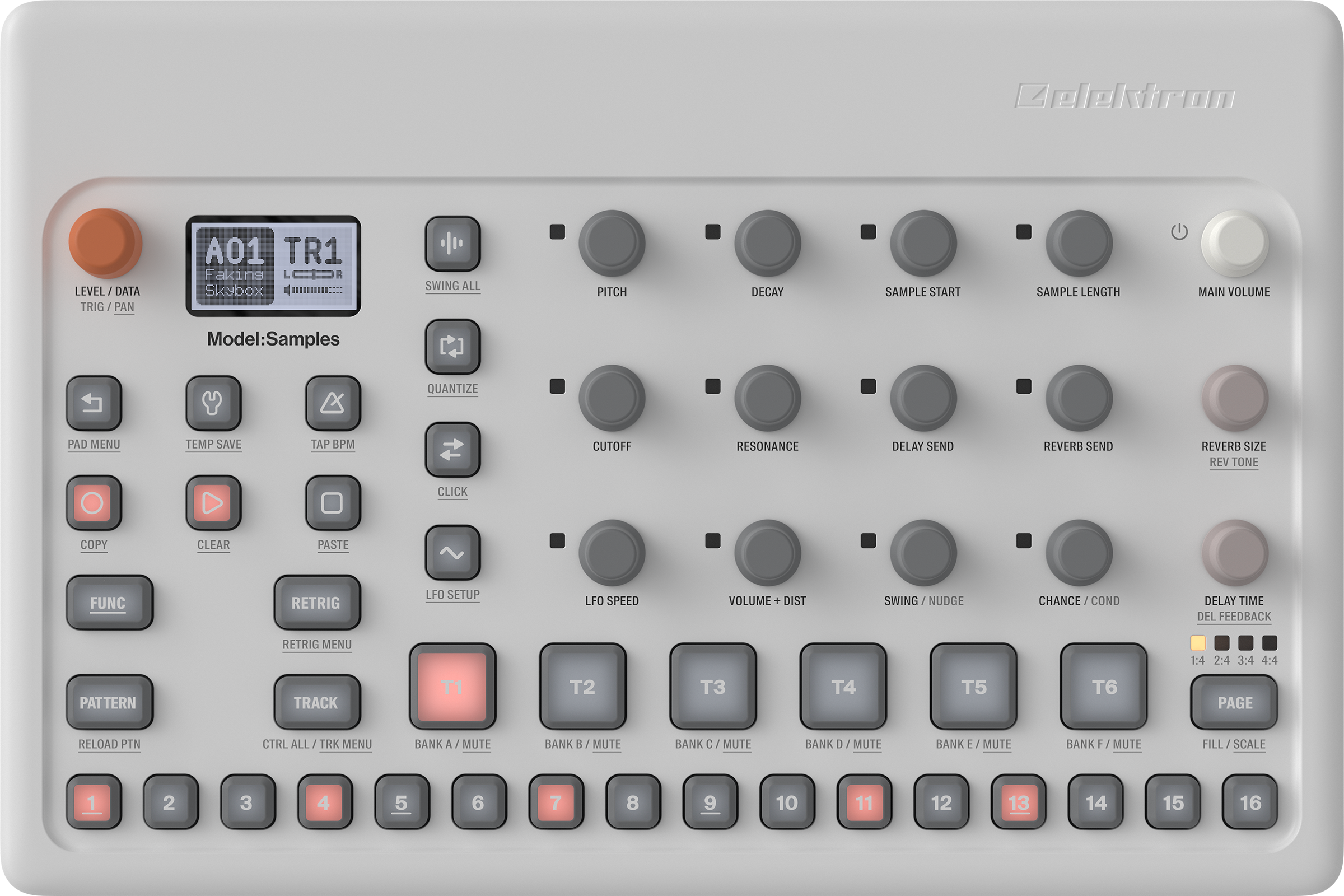Tap the metronome Tap BPM button
Viewport: 1344px width, 896px height.
333,403
